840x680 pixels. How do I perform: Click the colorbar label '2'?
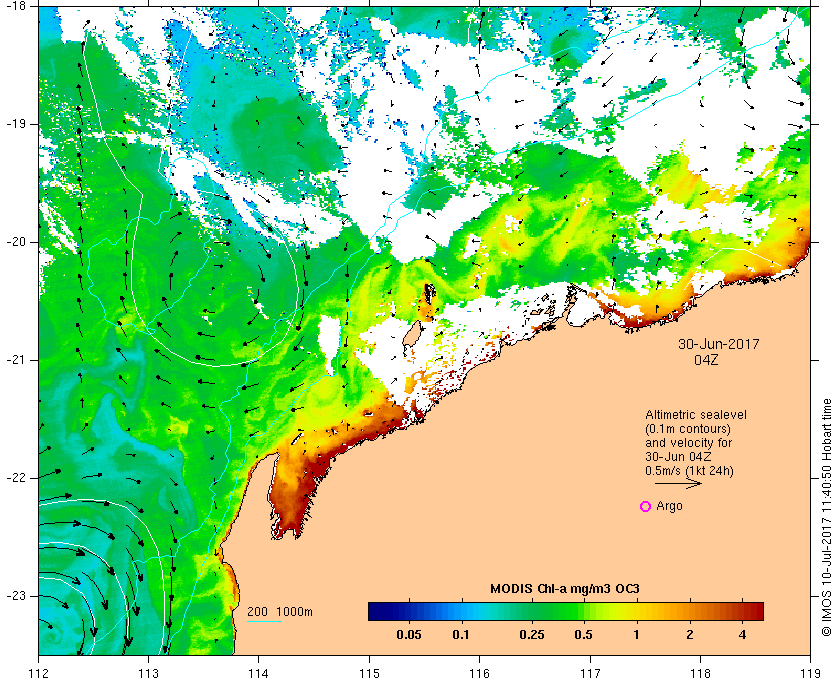click(689, 636)
